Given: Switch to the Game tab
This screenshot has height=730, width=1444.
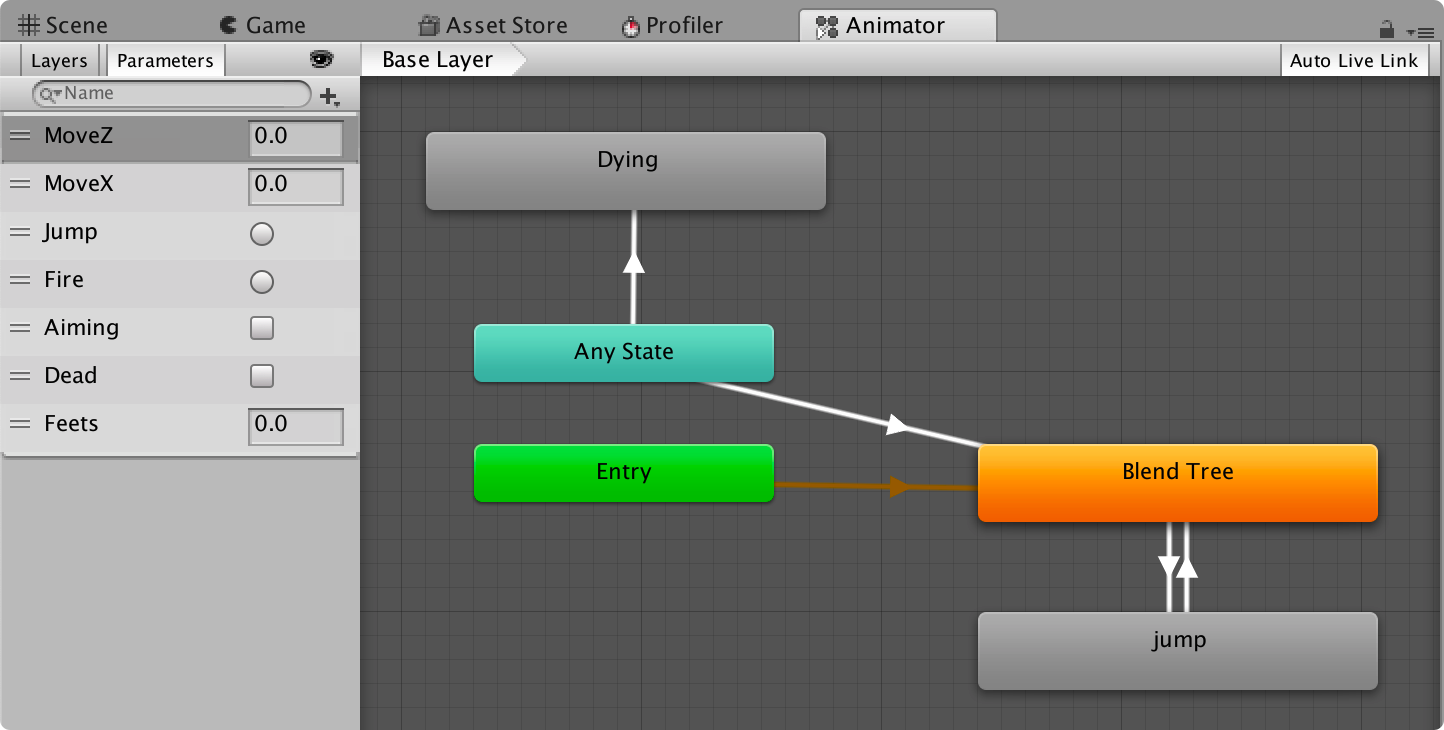Looking at the screenshot, I should pos(262,25).
